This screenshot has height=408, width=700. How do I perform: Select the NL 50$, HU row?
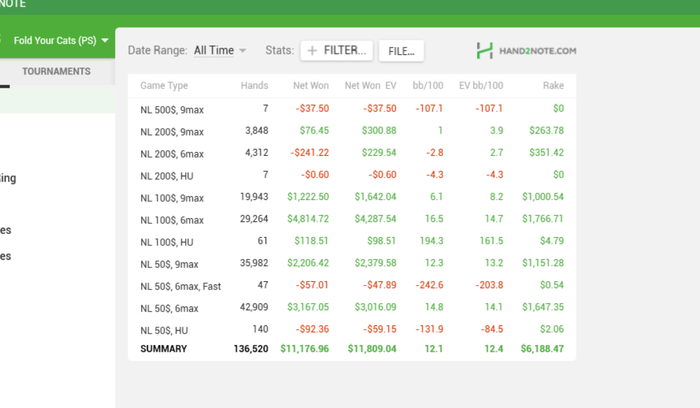pyautogui.click(x=352, y=330)
